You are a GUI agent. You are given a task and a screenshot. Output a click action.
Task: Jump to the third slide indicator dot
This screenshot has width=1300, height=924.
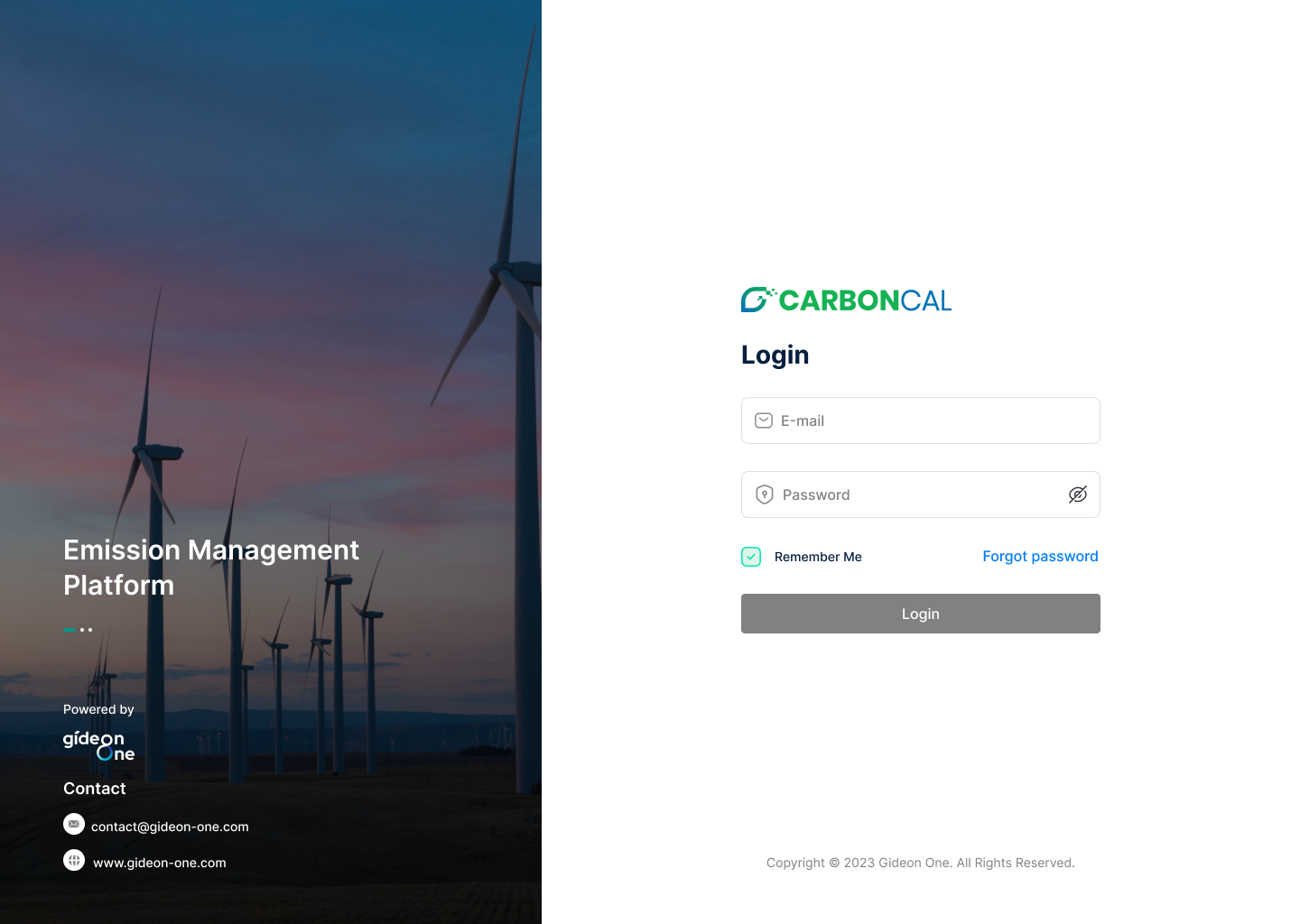(x=90, y=629)
